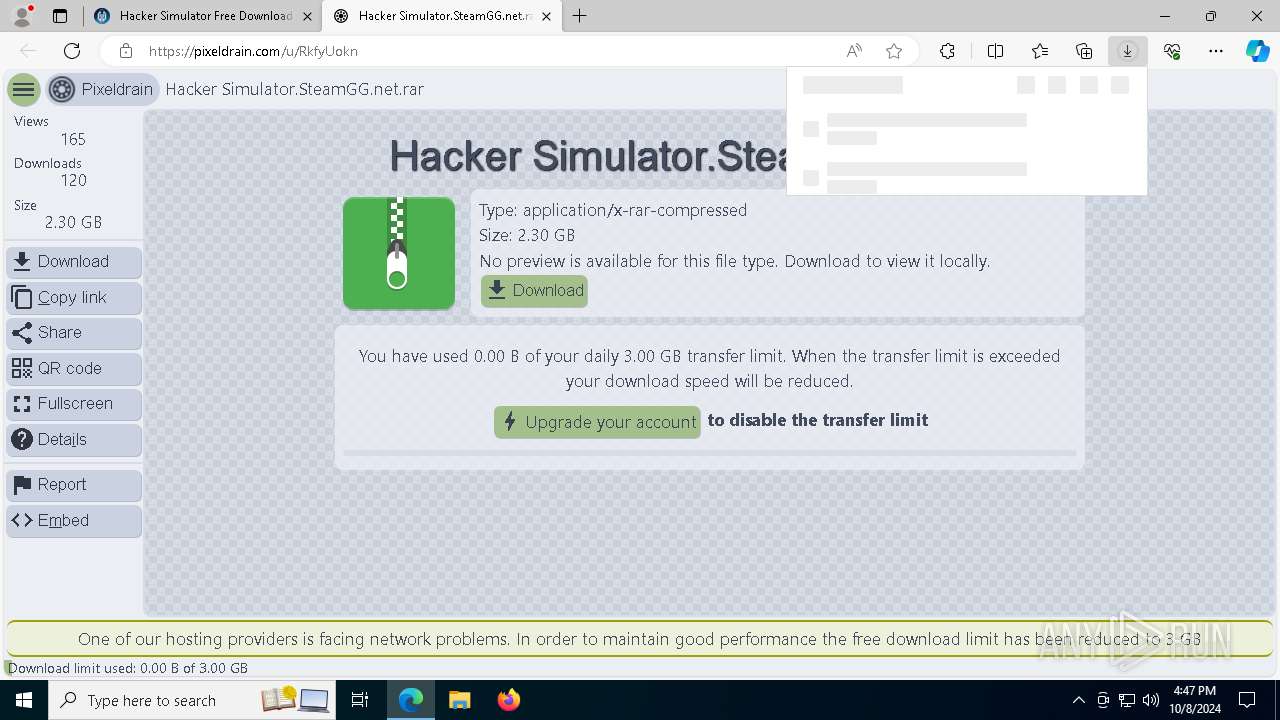Show the QR code
1280x720 pixels.
(x=74, y=369)
